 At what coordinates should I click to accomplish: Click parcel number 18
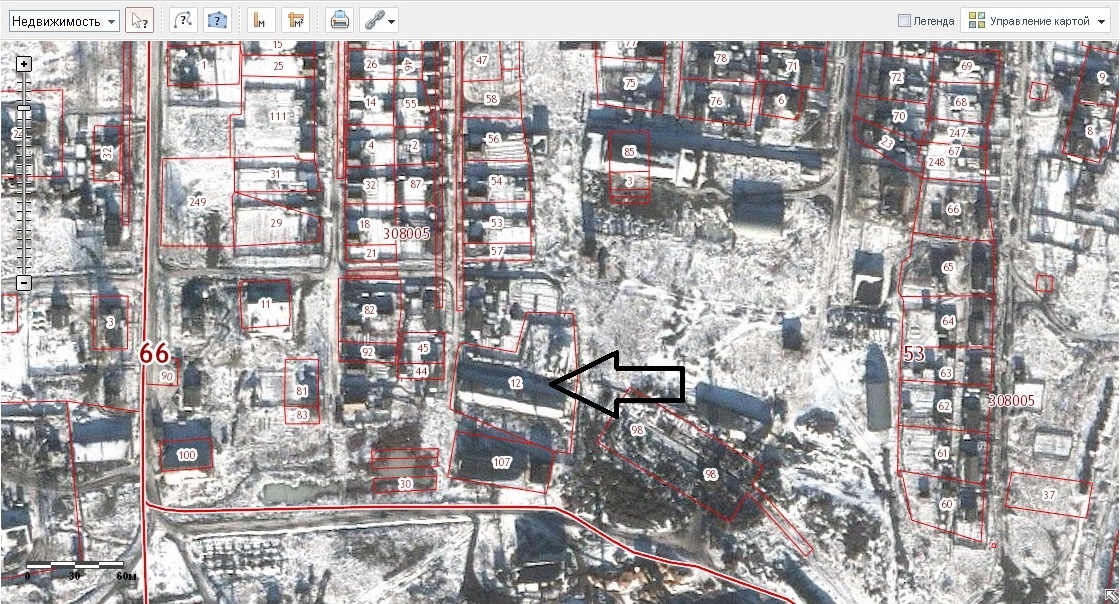tap(364, 224)
